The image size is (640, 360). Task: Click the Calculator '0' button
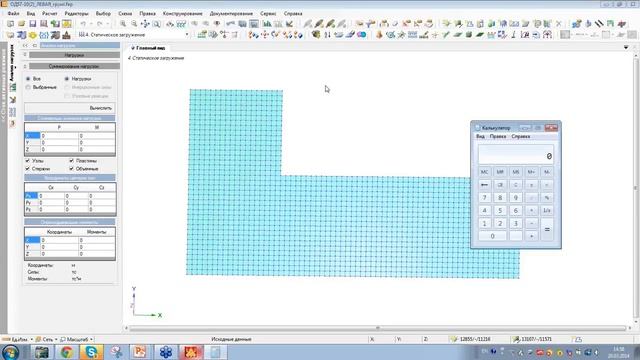click(x=492, y=236)
